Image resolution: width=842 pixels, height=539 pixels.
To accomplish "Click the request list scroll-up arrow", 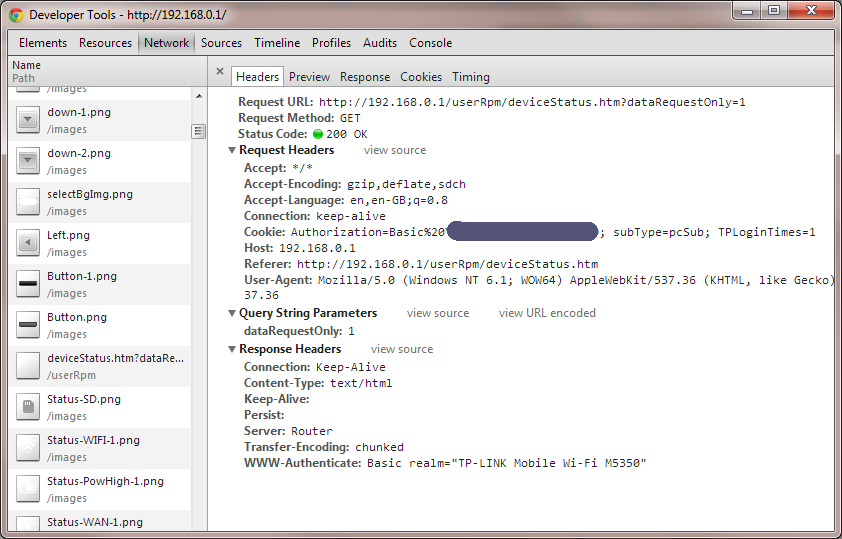I will 199,96.
